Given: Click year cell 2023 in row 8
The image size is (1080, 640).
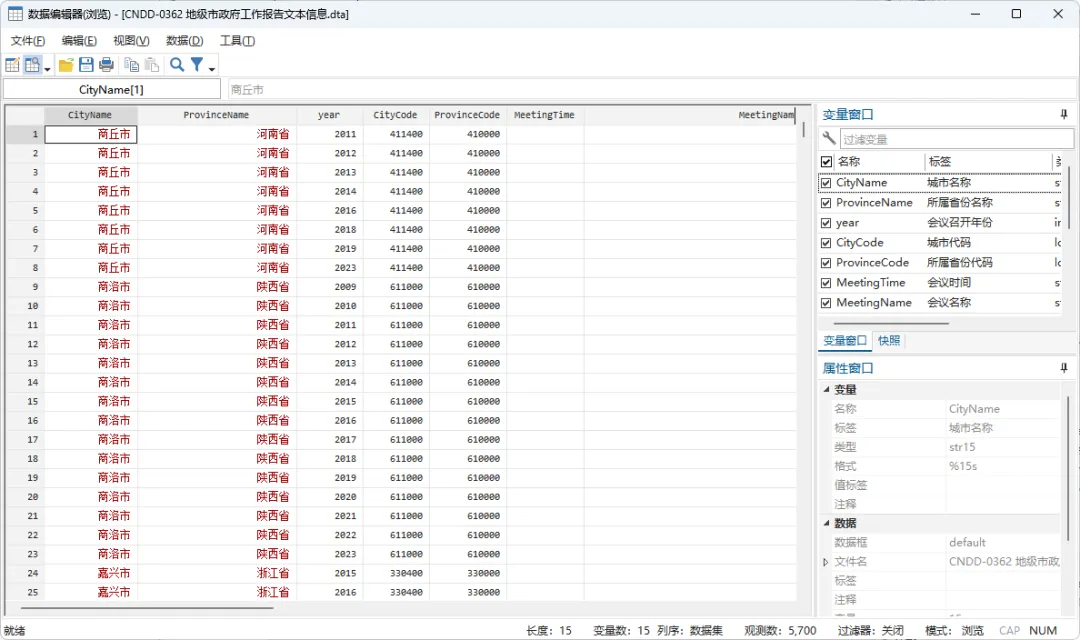Looking at the screenshot, I should tap(330, 268).
